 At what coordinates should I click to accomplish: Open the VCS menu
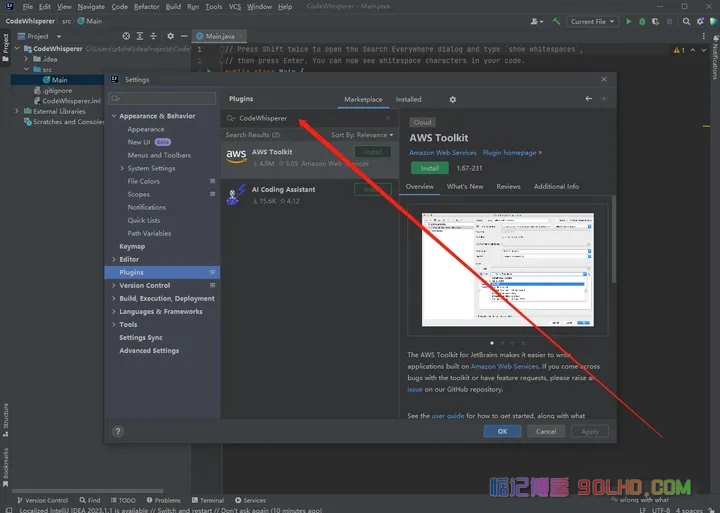pyautogui.click(x=235, y=6)
